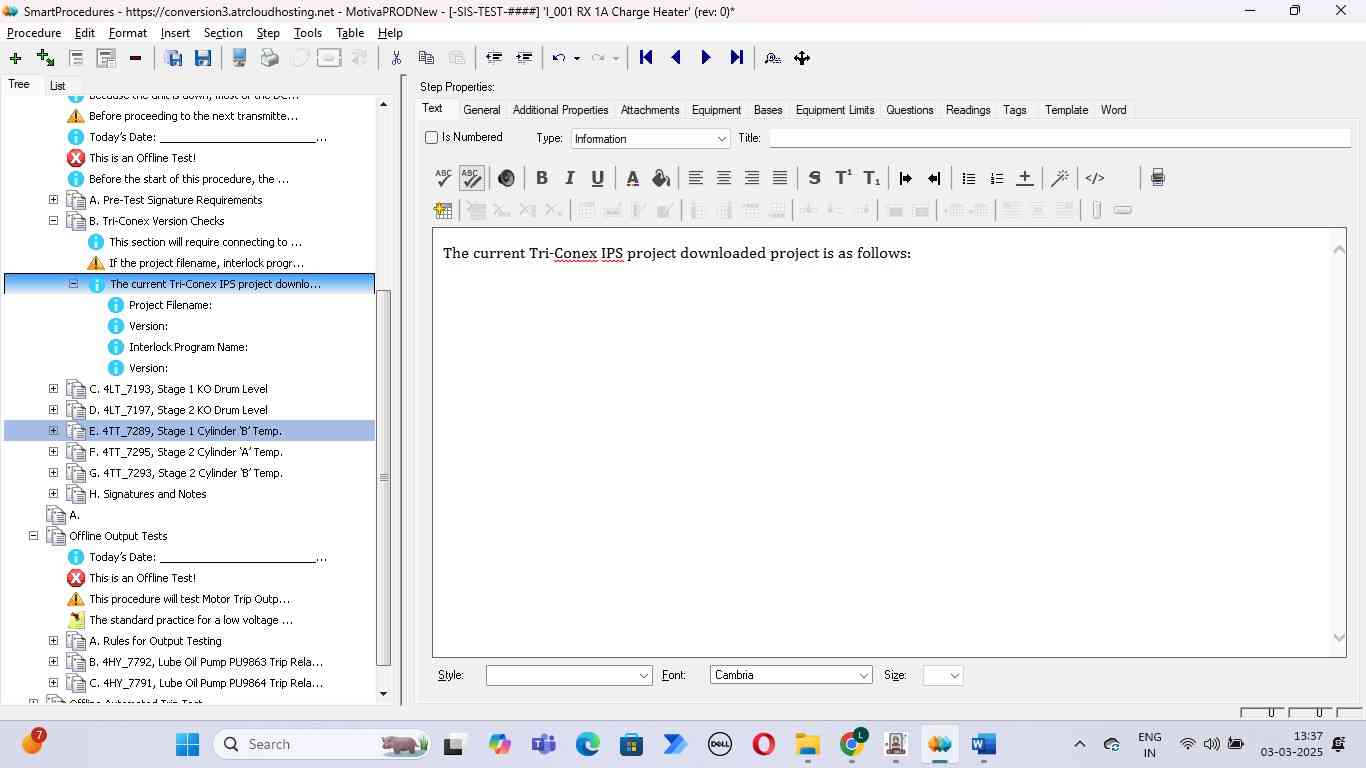The height and width of the screenshot is (768, 1366).
Task: Toggle automatic spell check ABC button
Action: [472, 178]
